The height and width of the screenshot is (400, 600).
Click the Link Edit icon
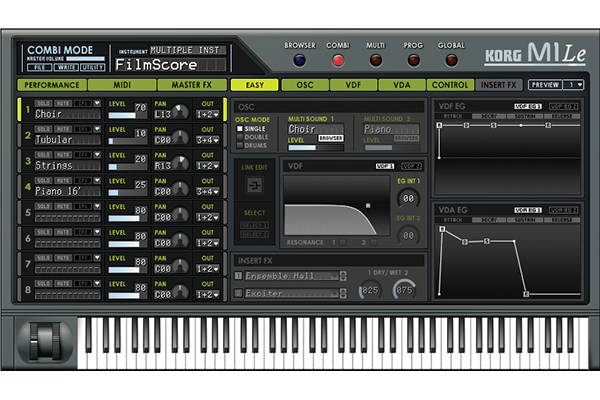tap(254, 184)
